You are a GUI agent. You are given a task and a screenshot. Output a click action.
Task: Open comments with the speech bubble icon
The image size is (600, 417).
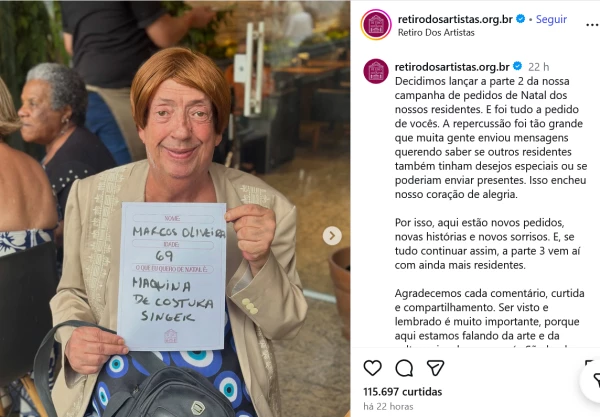pyautogui.click(x=404, y=368)
